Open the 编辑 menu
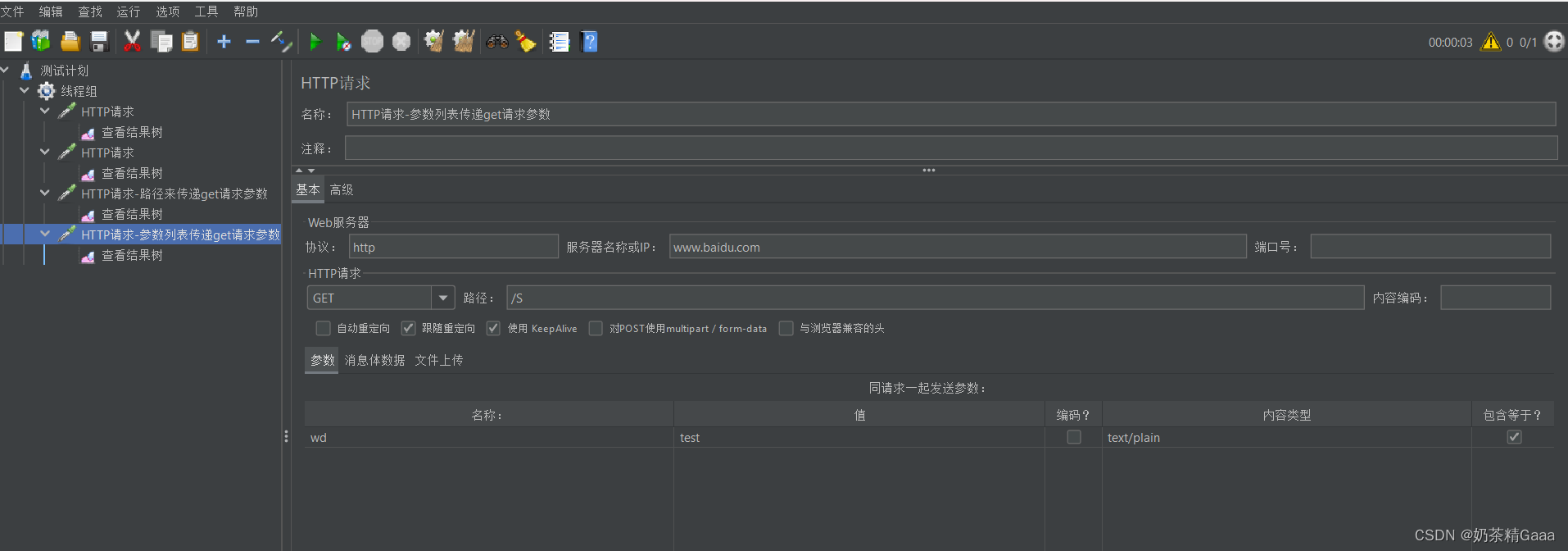The width and height of the screenshot is (1568, 551). pyautogui.click(x=51, y=11)
